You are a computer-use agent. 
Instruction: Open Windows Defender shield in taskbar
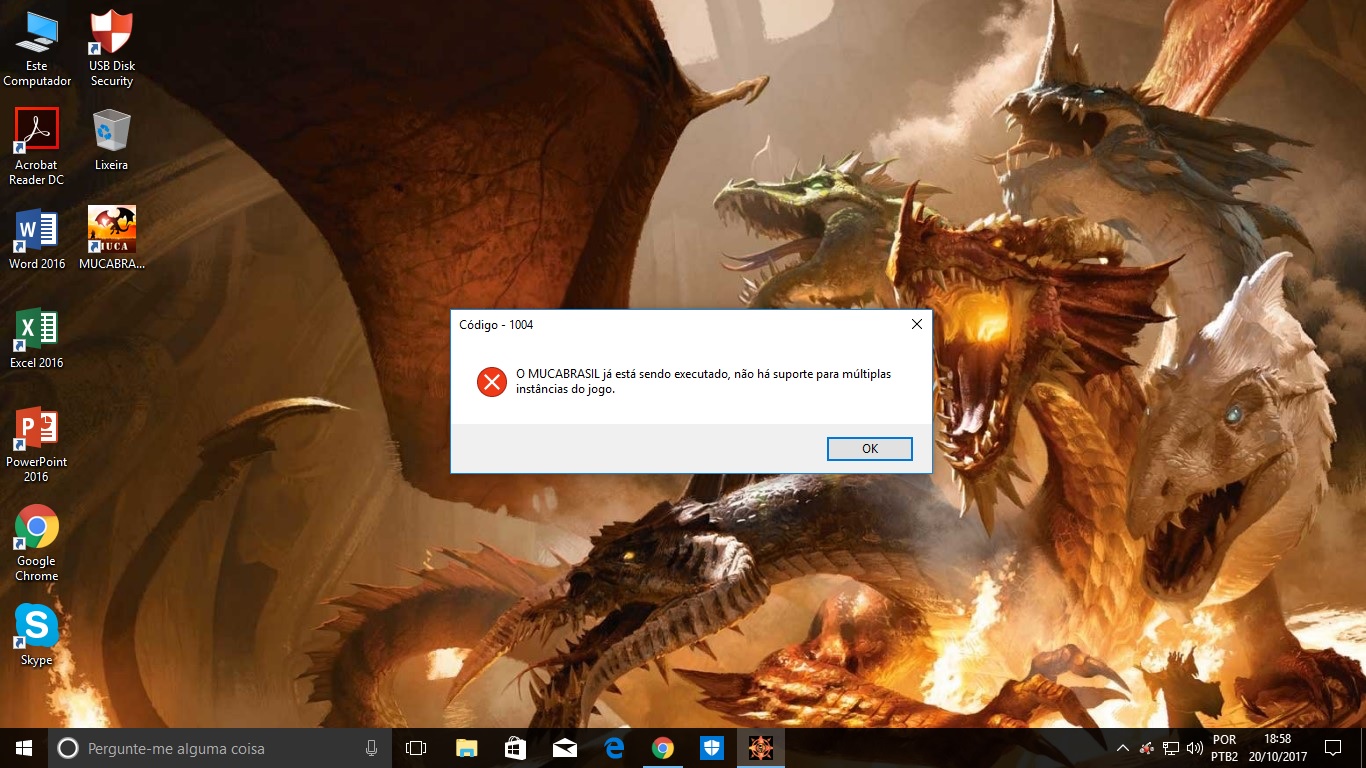pos(711,748)
